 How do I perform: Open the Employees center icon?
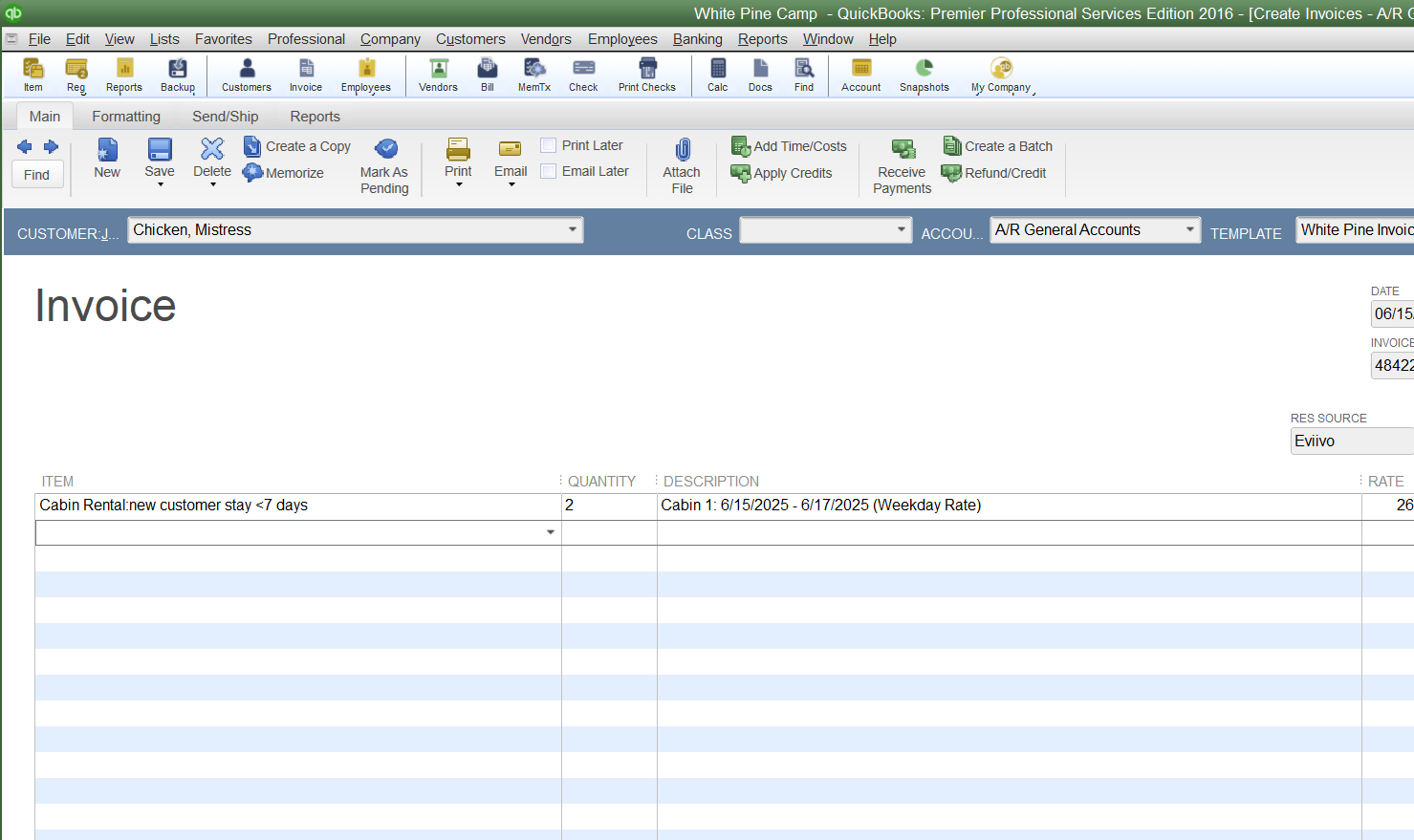[x=366, y=75]
